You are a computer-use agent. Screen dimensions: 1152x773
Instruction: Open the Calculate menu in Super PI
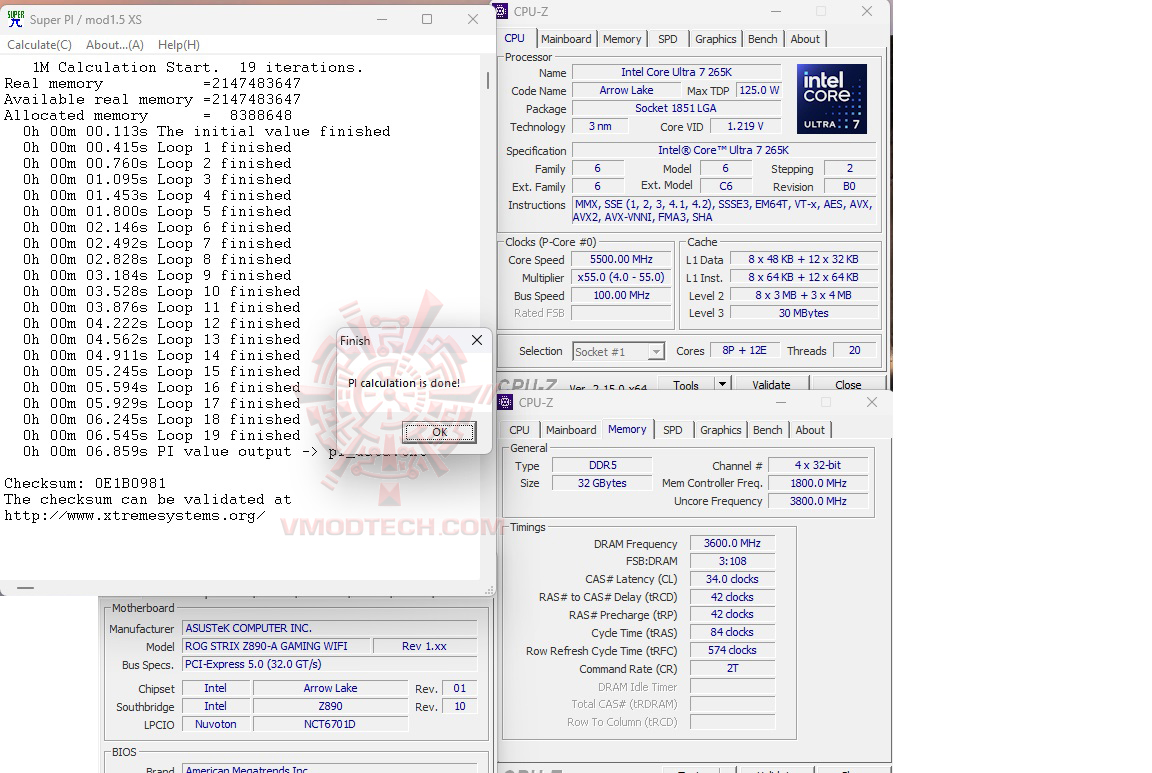click(39, 44)
